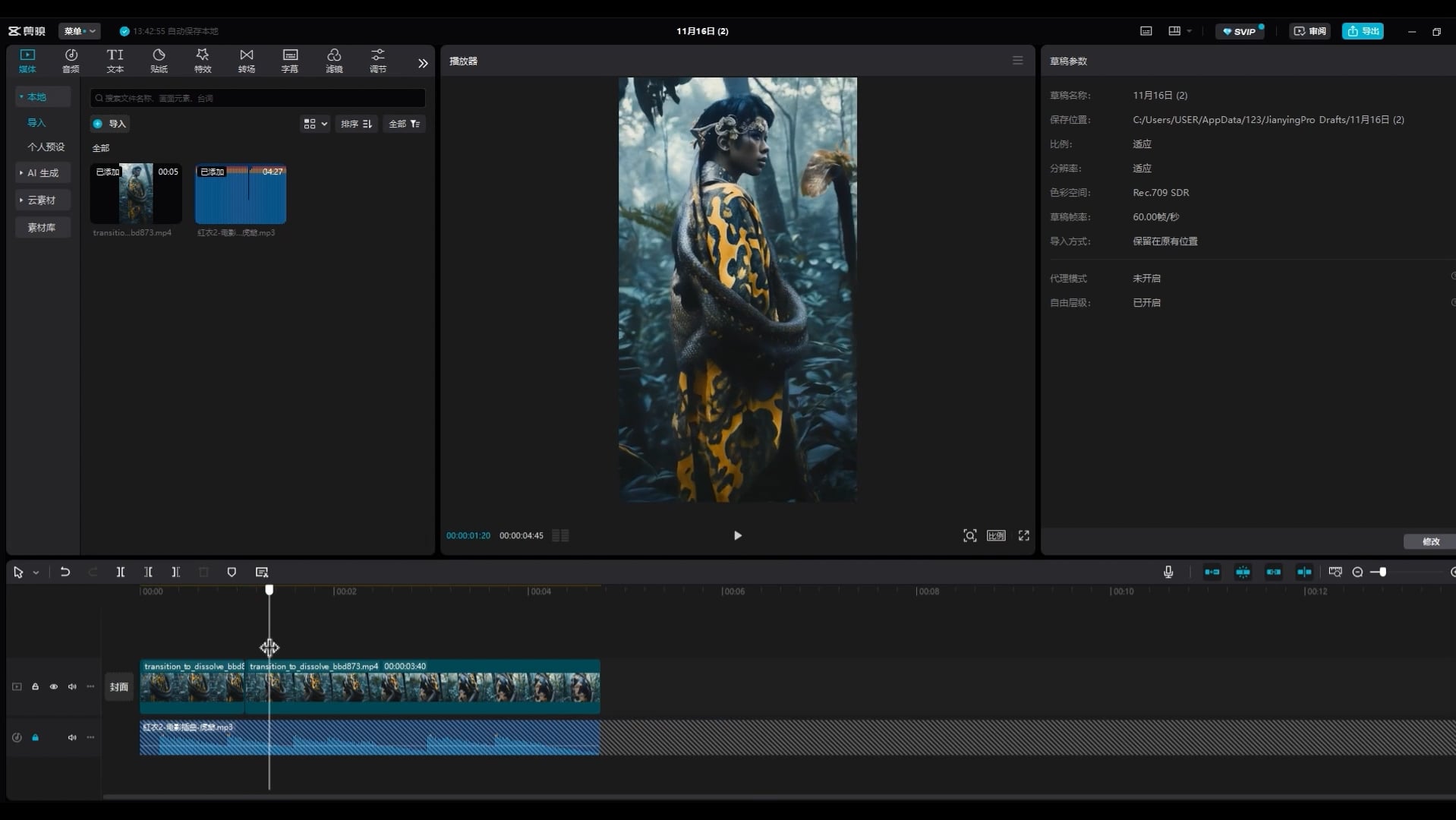The height and width of the screenshot is (820, 1456).
Task: Delete left of playhead
Action: [148, 572]
